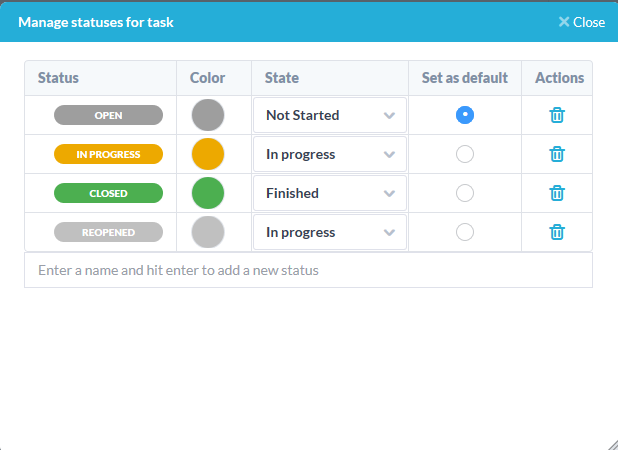Change state of the REOPENED status
The image size is (618, 450).
pyautogui.click(x=330, y=232)
